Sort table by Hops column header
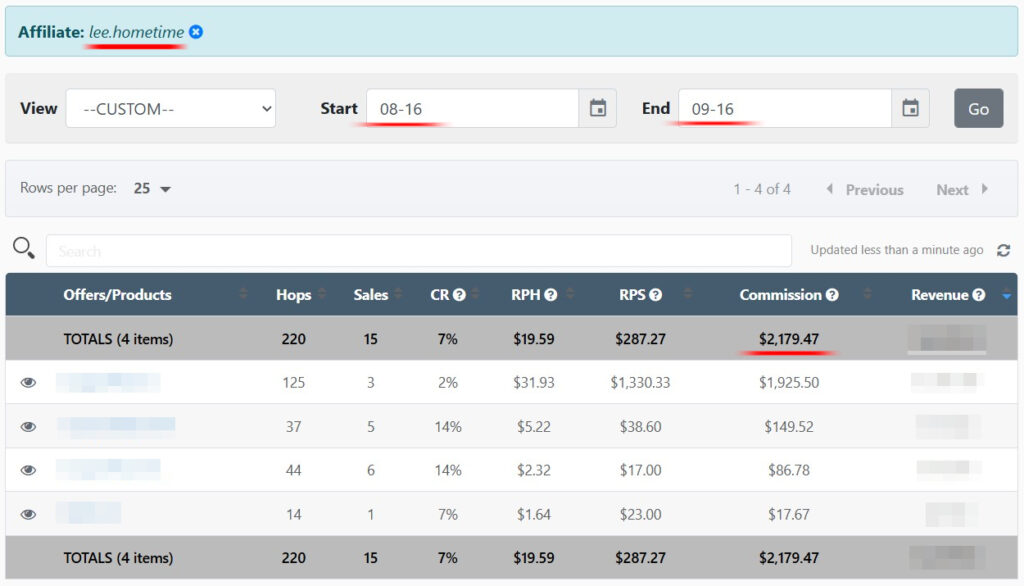 (293, 295)
